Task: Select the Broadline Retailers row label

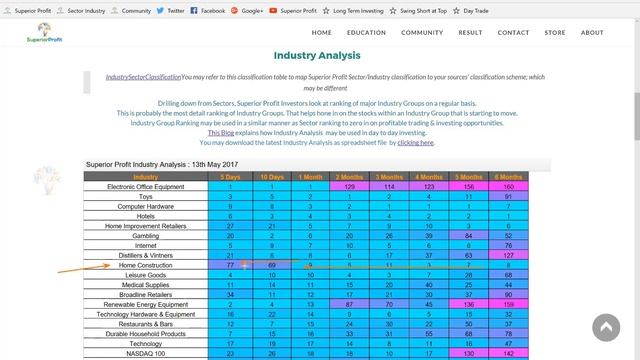Action: (146, 294)
